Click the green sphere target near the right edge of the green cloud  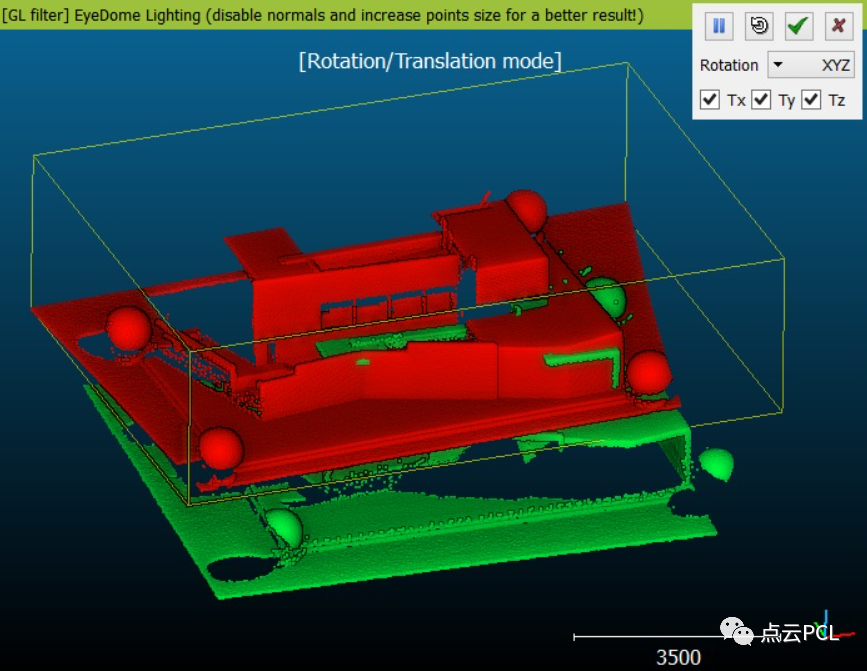tap(717, 463)
